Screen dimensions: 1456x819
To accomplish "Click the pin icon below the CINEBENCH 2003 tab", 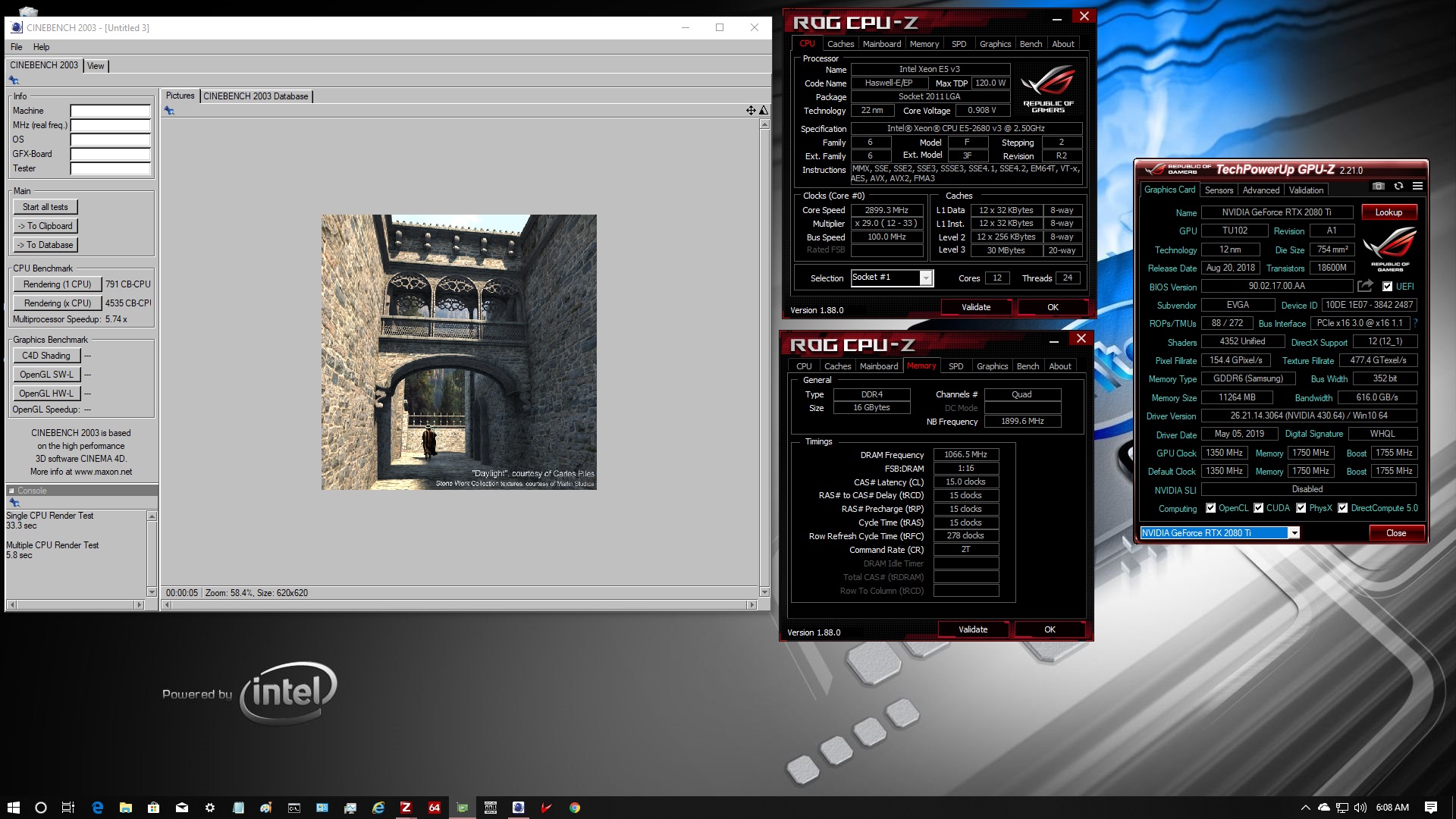I will pos(13,80).
